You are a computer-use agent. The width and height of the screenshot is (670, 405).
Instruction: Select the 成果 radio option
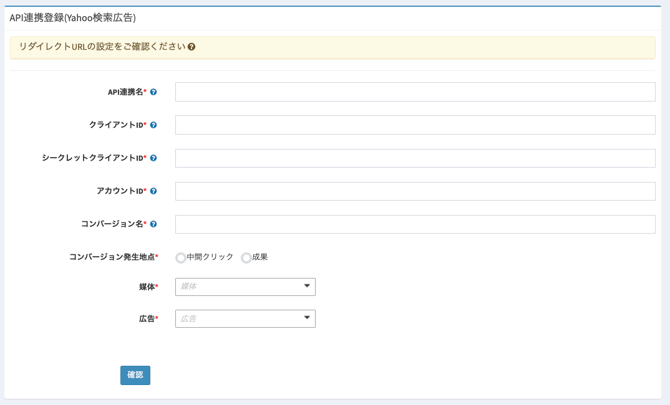246,258
